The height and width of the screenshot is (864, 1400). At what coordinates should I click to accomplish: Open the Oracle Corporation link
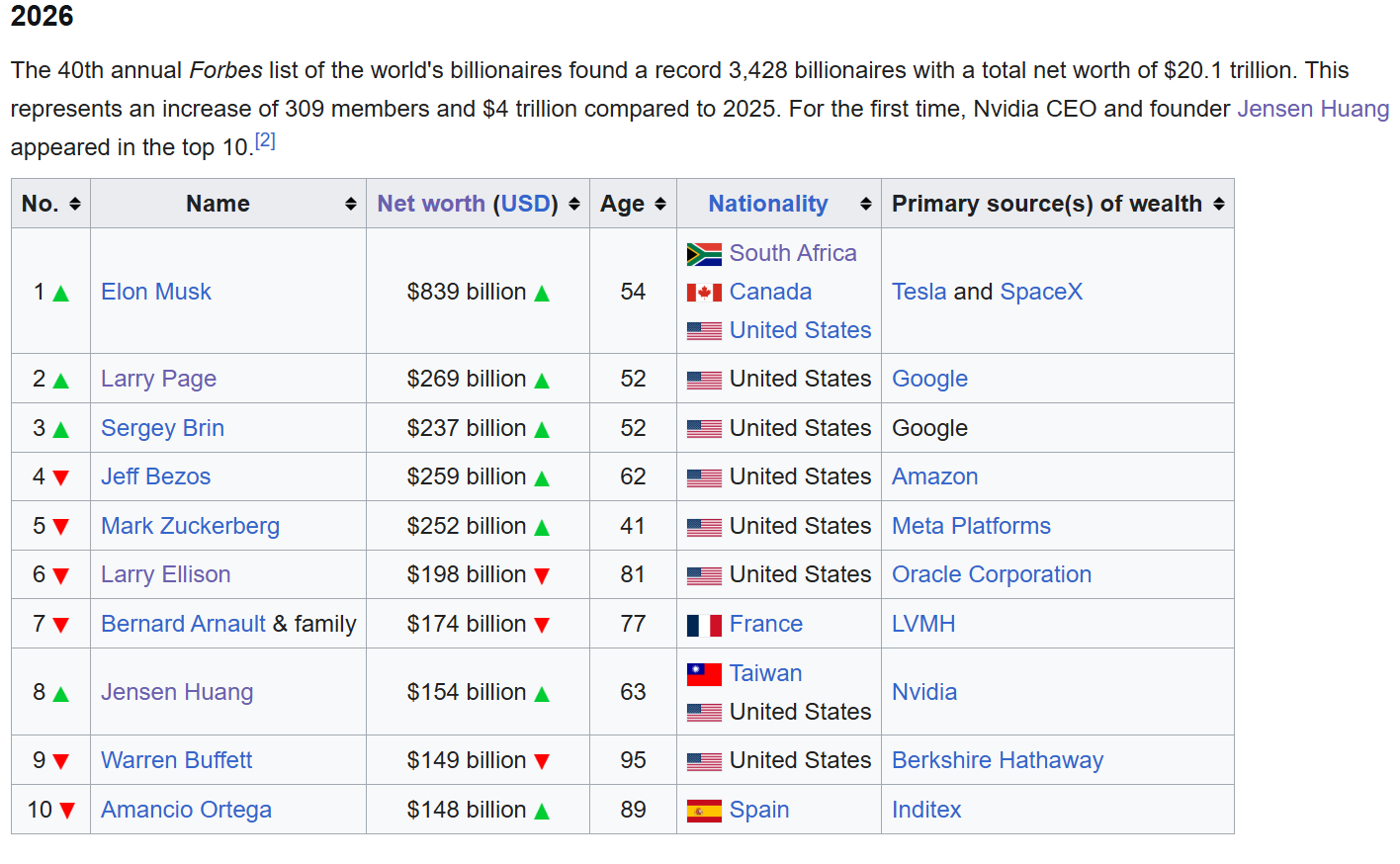point(992,574)
